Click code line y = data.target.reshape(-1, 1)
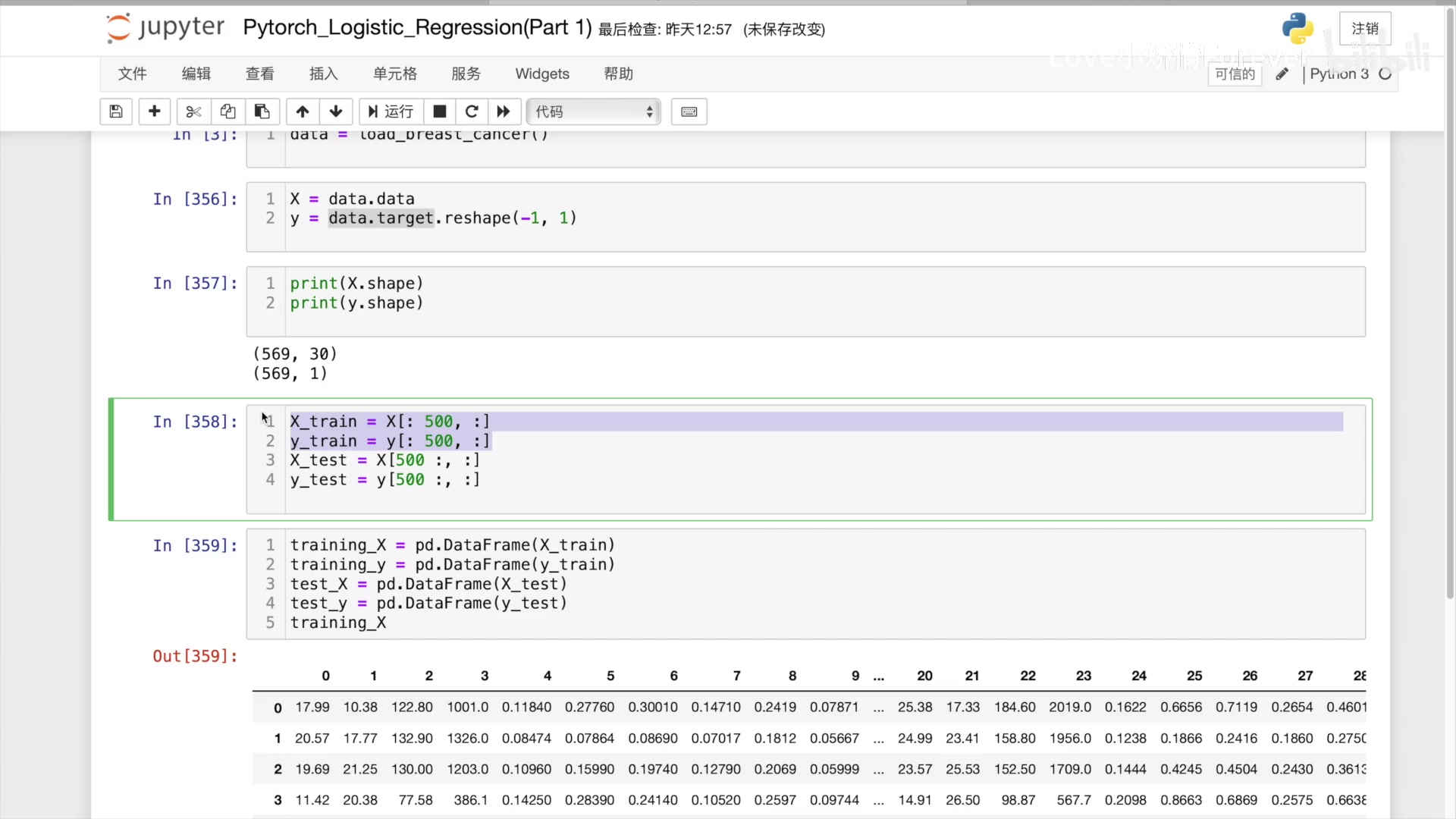 click(433, 218)
